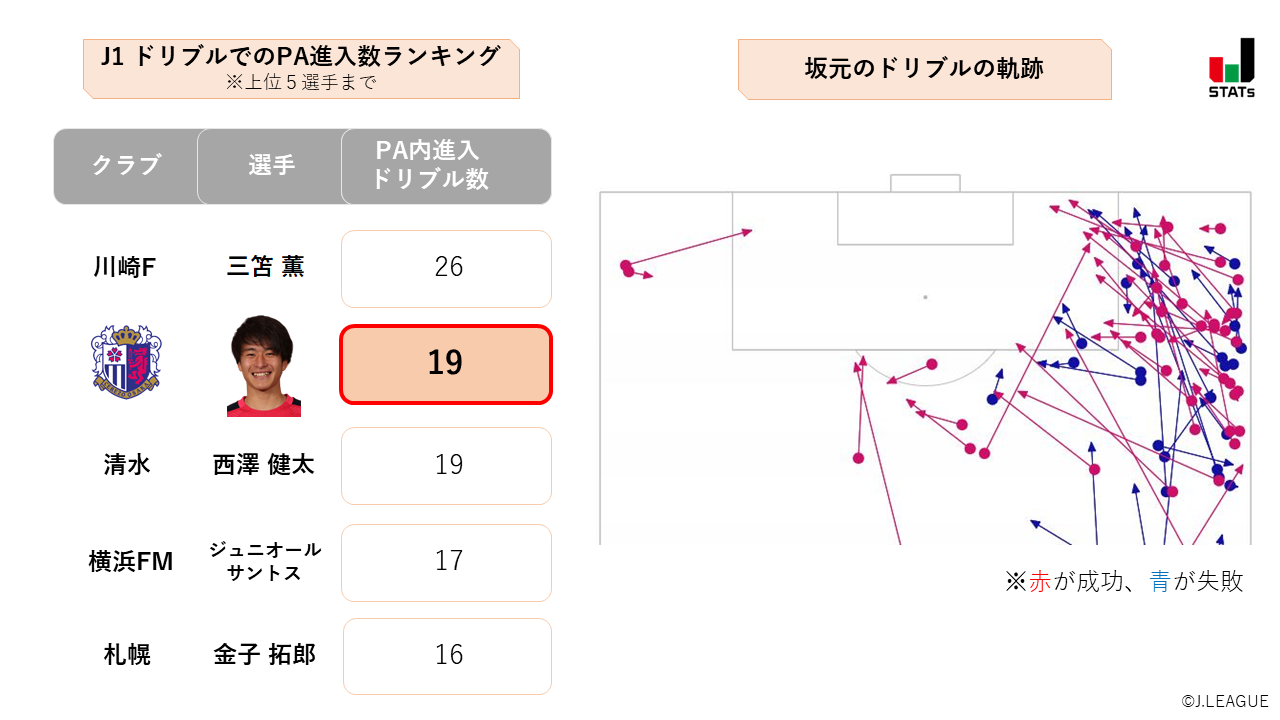Click the J STATs logo

1231,67
